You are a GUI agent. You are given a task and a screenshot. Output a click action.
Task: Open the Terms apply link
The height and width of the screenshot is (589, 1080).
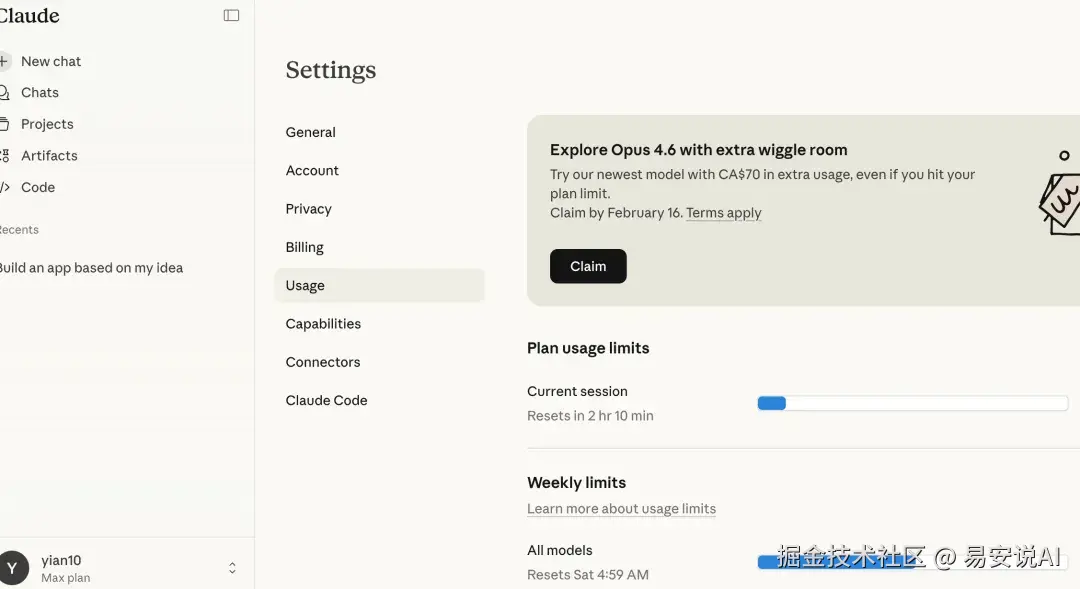(x=724, y=213)
